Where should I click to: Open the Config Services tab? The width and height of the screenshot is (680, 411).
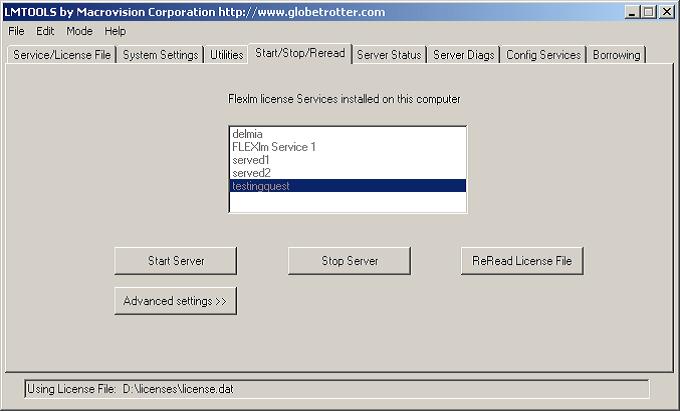click(x=543, y=55)
